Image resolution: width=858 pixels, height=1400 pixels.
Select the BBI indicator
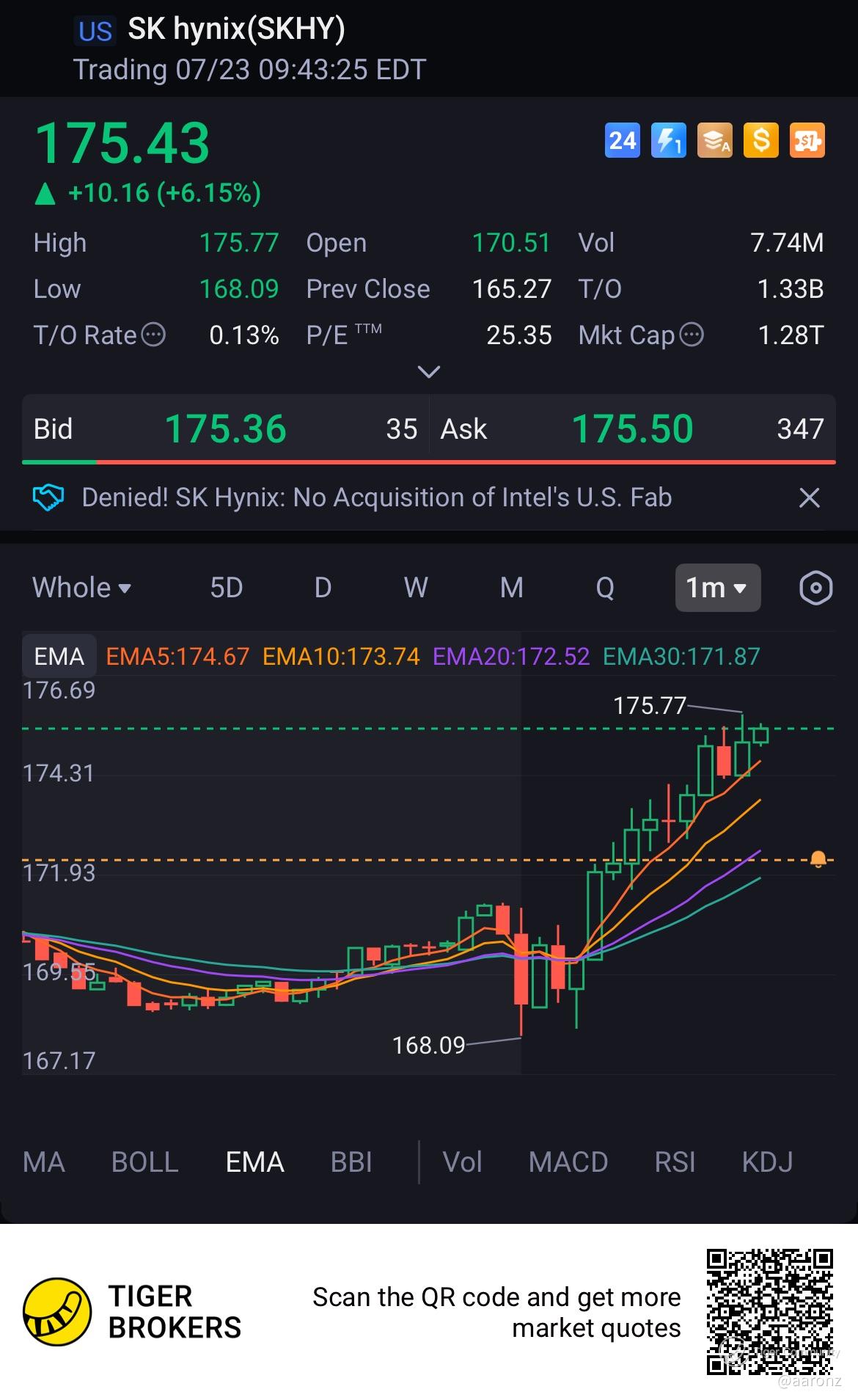coord(351,1162)
